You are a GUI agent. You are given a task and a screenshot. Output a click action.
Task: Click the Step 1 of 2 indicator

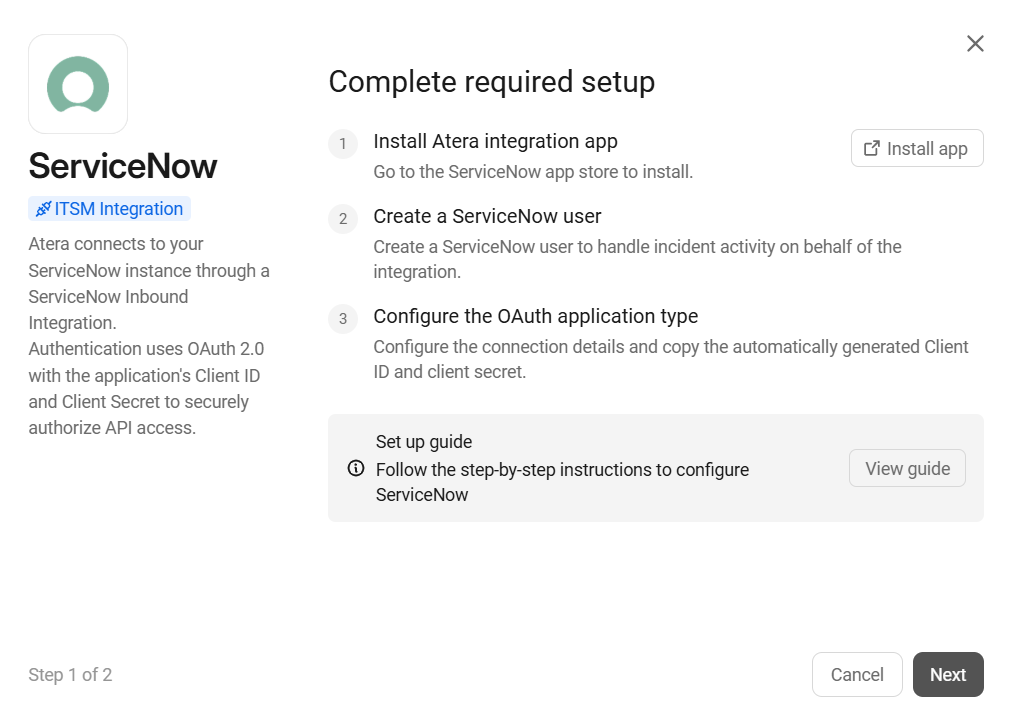tap(71, 674)
